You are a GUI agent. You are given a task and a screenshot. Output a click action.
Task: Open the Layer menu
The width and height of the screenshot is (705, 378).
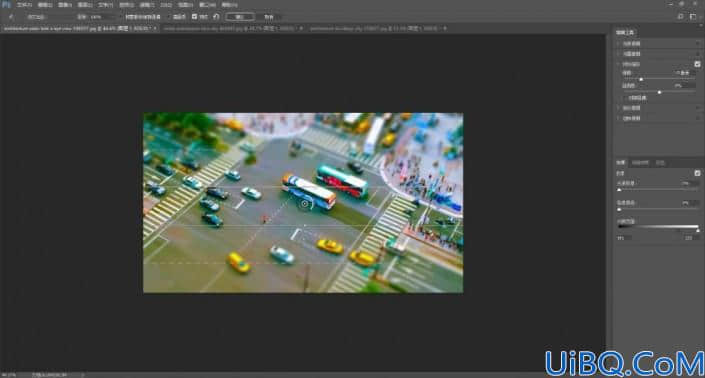point(85,5)
